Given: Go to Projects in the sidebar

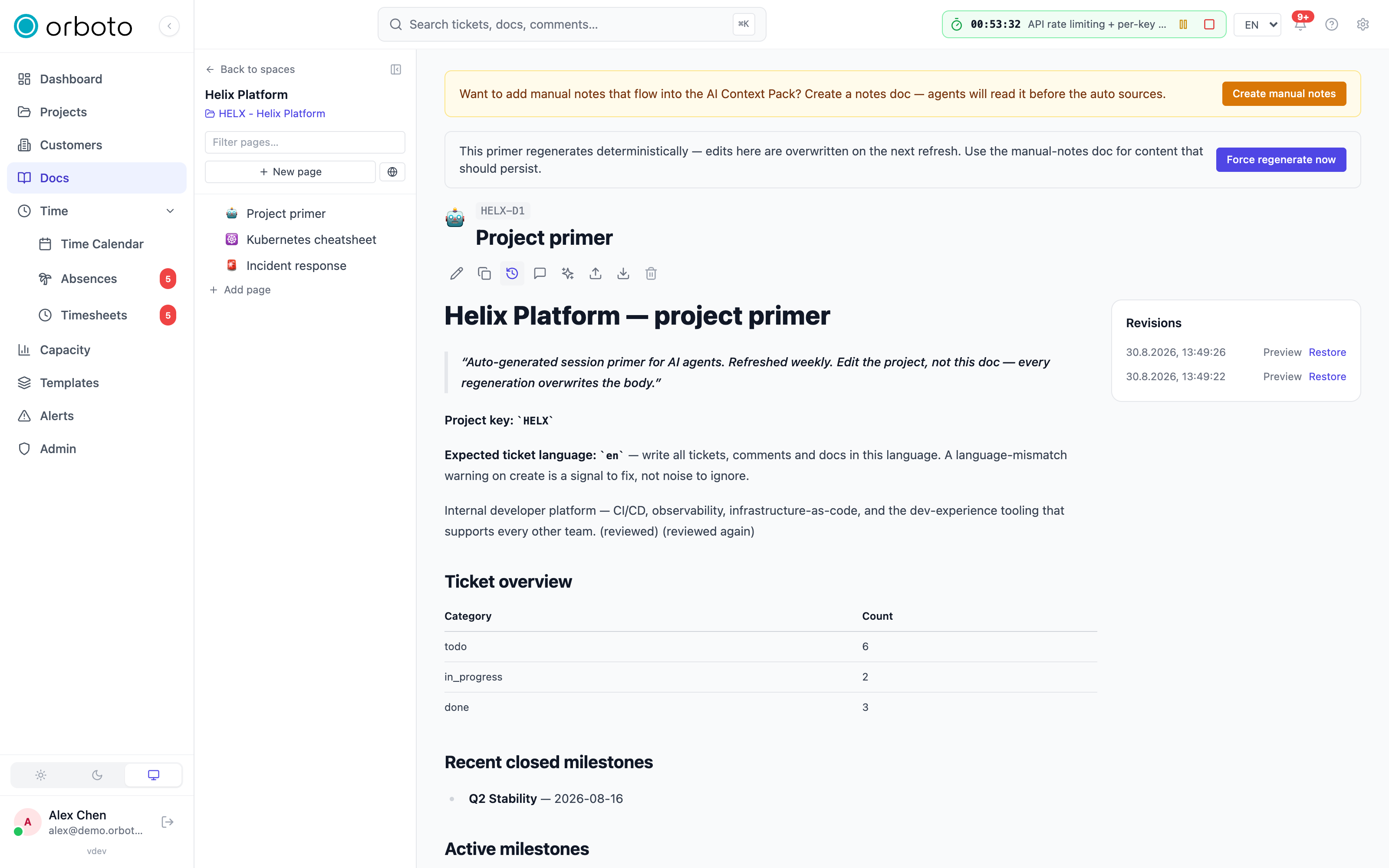Looking at the screenshot, I should point(96,112).
